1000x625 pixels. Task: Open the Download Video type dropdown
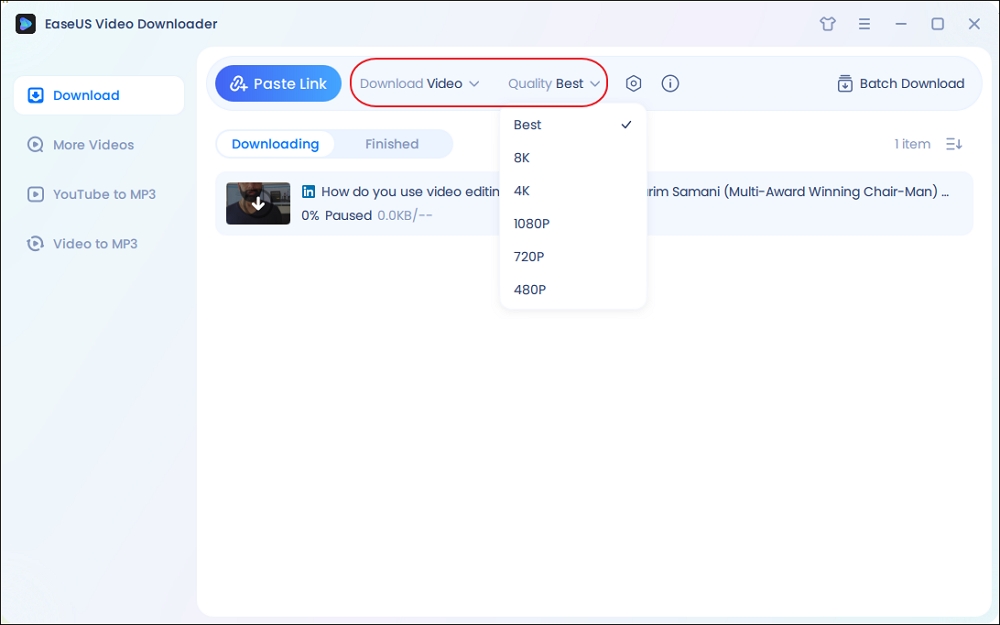pos(419,84)
